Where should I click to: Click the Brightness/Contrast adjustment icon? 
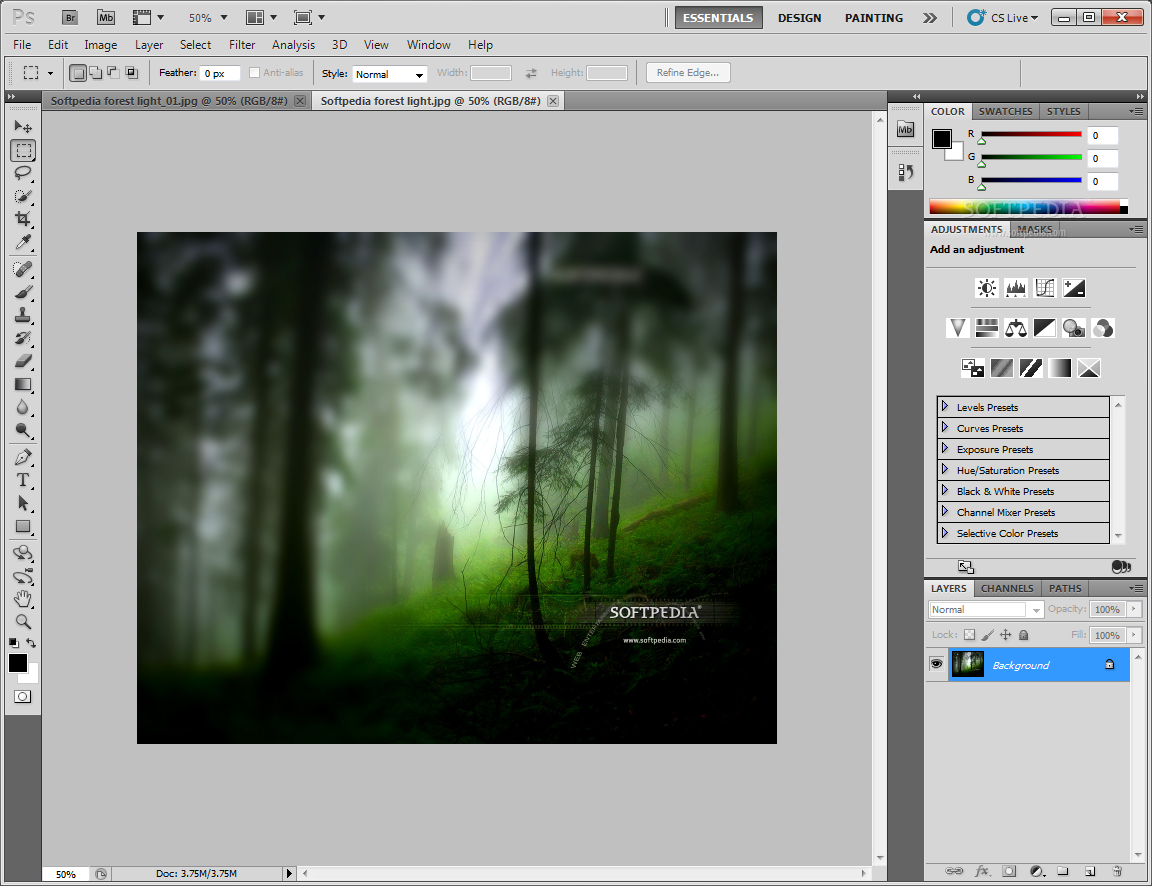[x=987, y=288]
